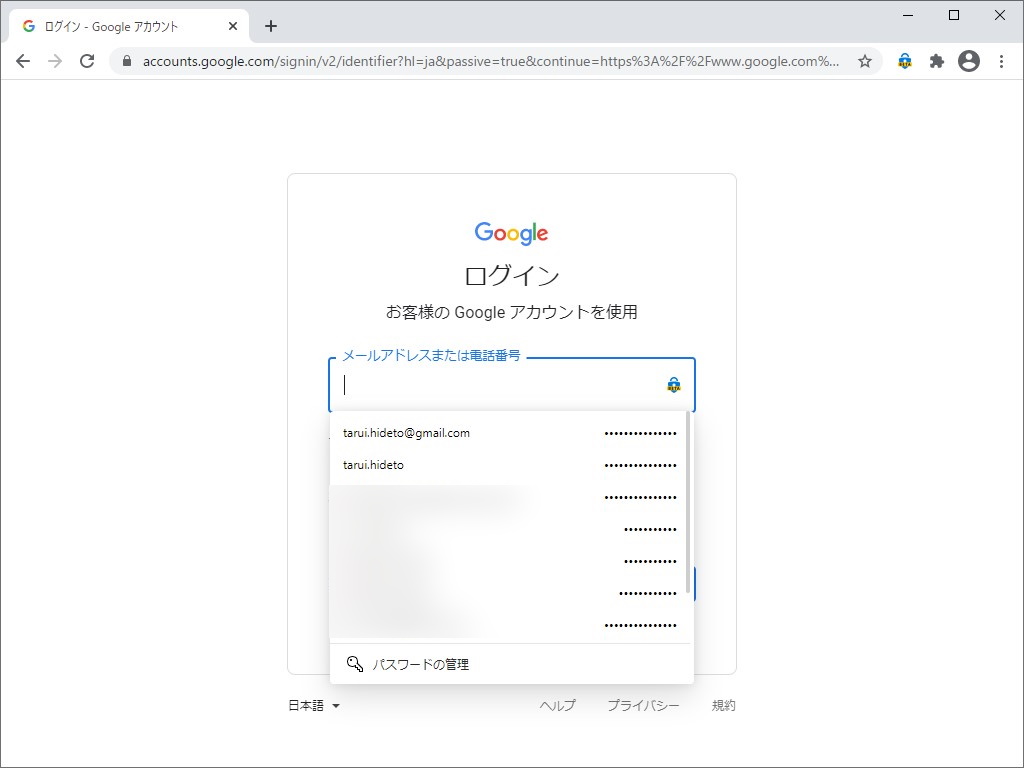Click the key icon next to パスワードの管理
The height and width of the screenshot is (768, 1024).
point(355,663)
